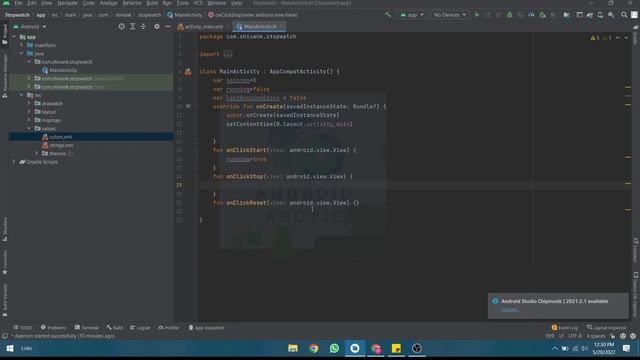Click MainActivity breadcrumb in navigation bar
This screenshot has width=640, height=360.
pyautogui.click(x=184, y=15)
